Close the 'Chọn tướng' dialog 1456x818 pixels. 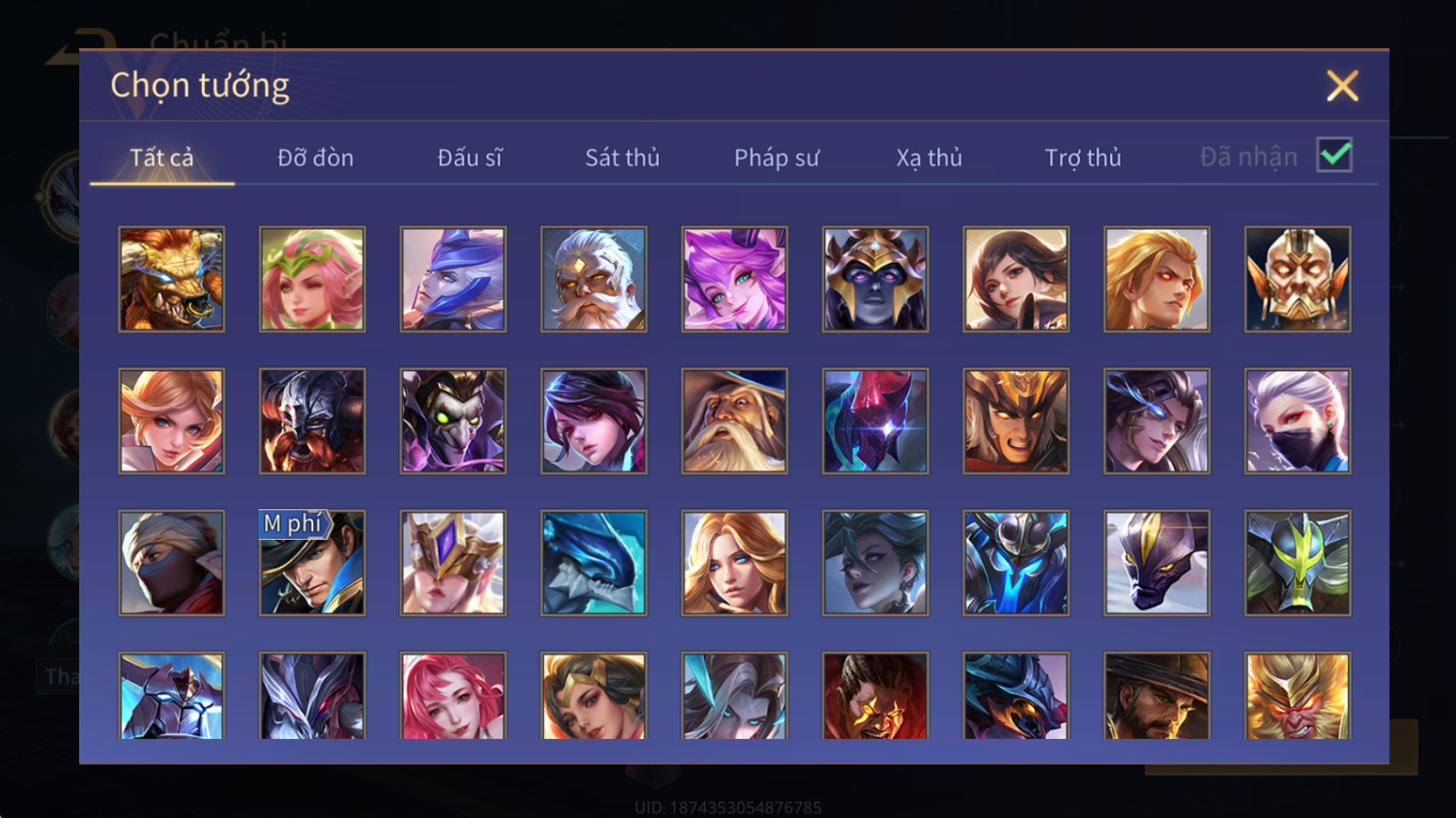pos(1342,86)
